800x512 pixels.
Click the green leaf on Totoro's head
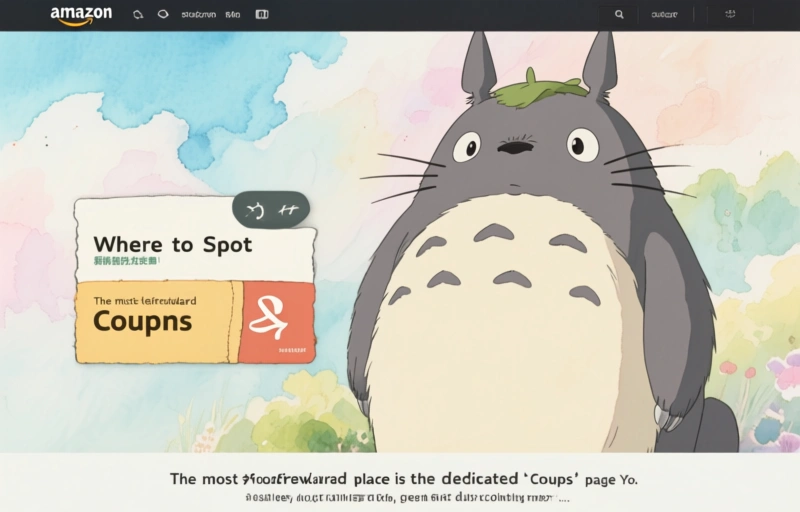(539, 88)
